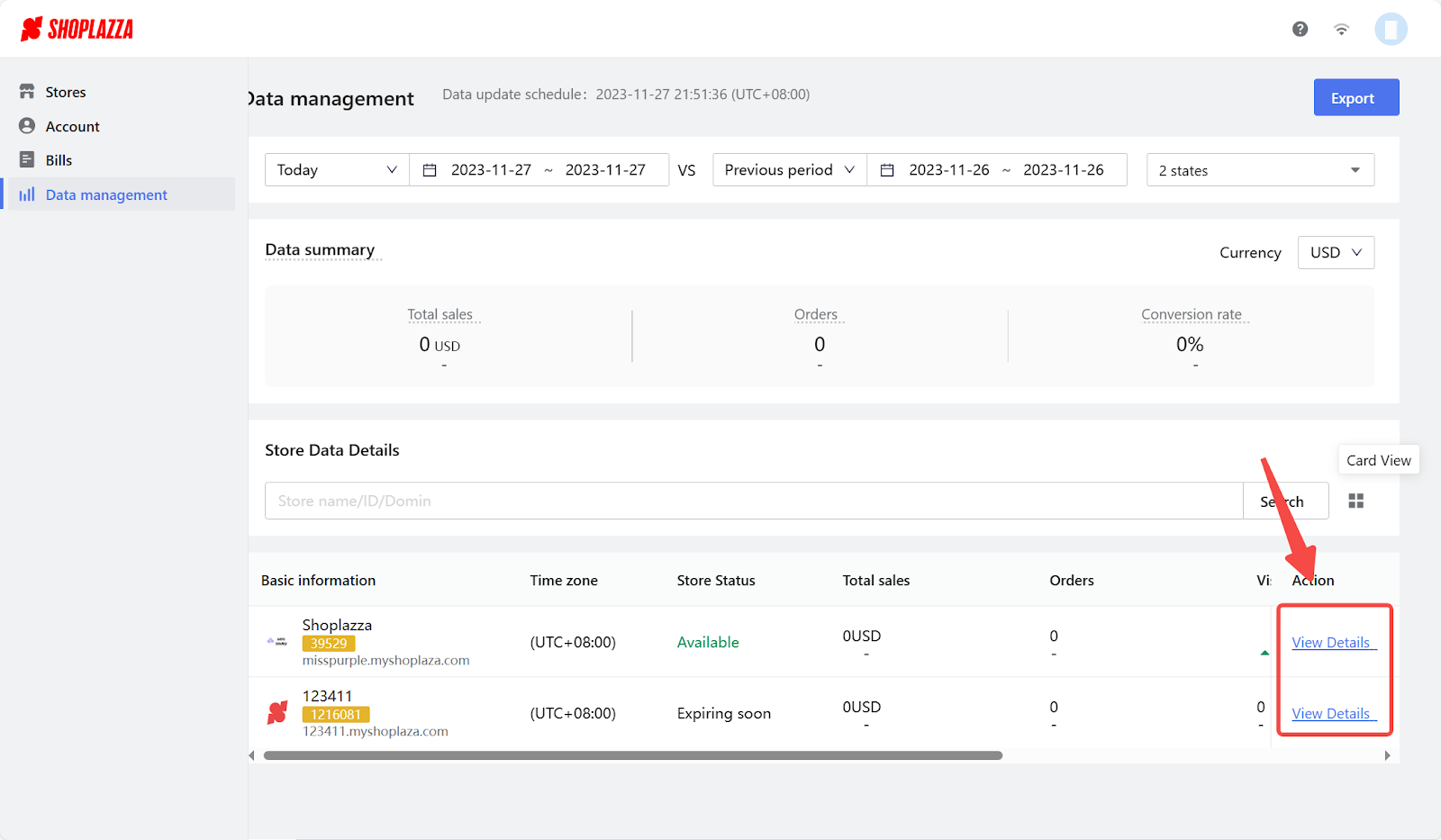Screen dimensions: 1441x840
Task: Click the calendar icon beside 2023-11-26
Action: [x=887, y=170]
